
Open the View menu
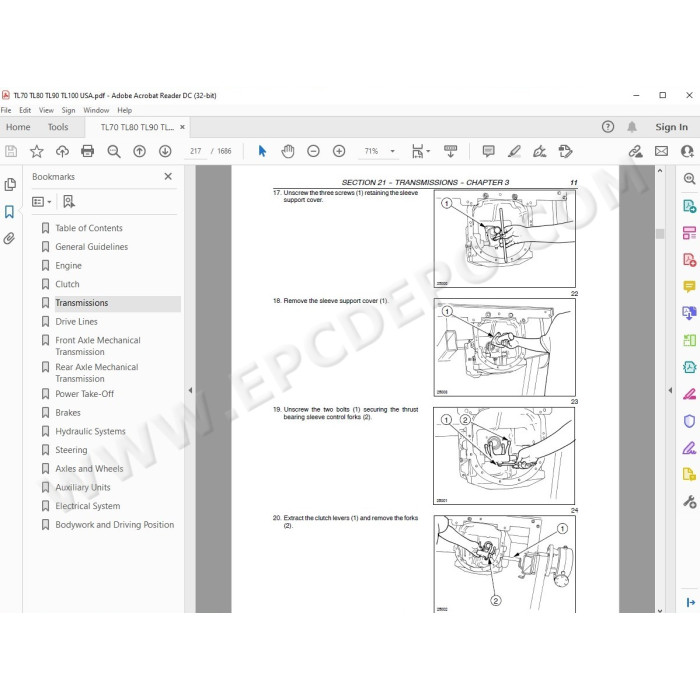(46, 110)
